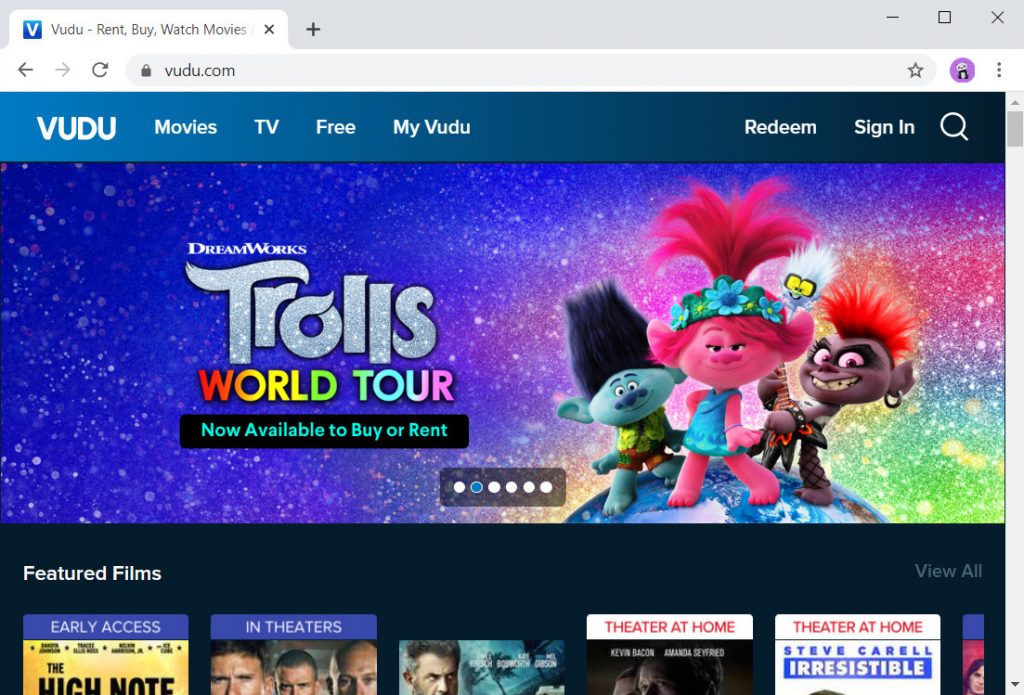The width and height of the screenshot is (1024, 695).
Task: Bookmark this page with star icon
Action: pos(915,70)
